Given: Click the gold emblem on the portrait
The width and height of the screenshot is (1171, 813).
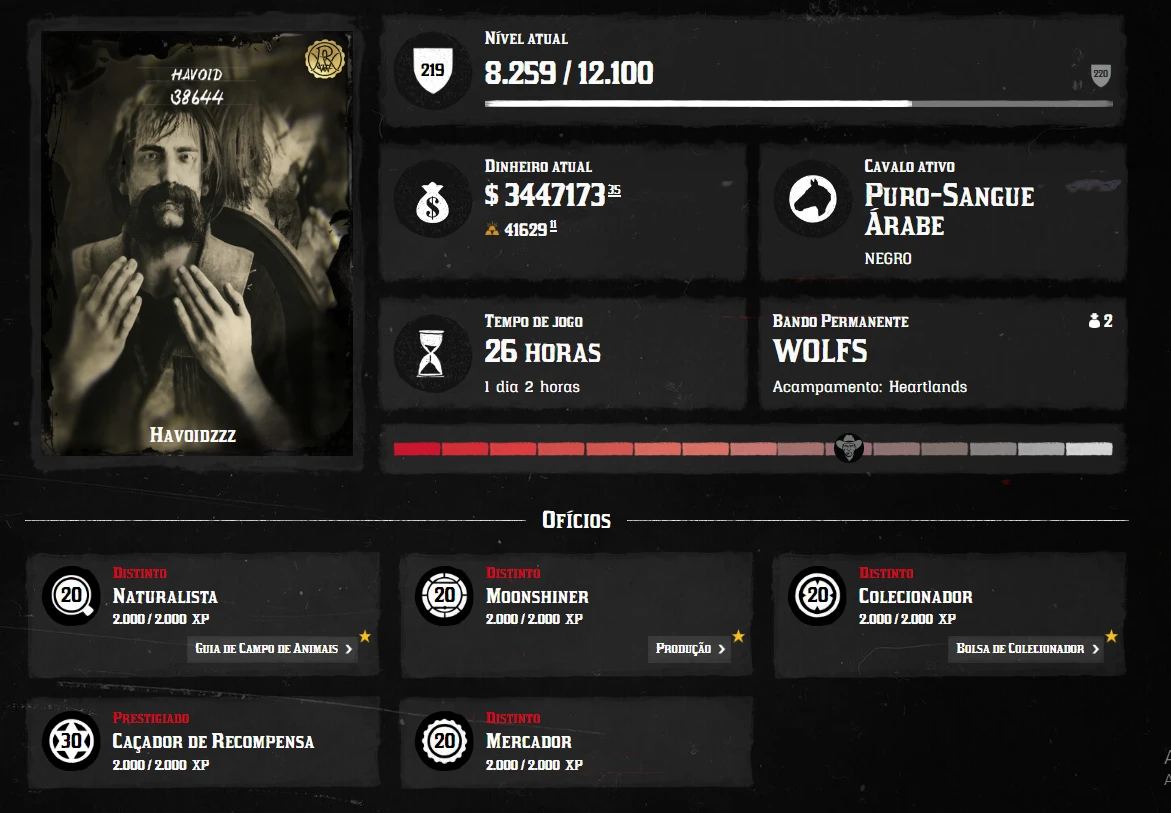Looking at the screenshot, I should (x=325, y=59).
